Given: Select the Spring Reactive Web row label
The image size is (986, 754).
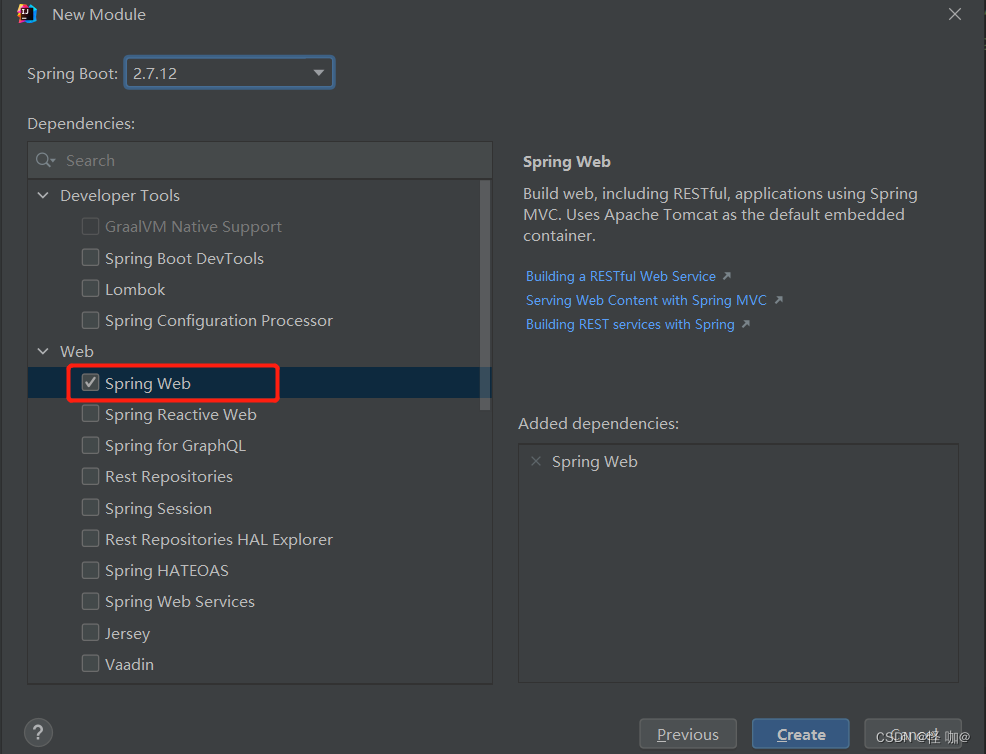Looking at the screenshot, I should (181, 414).
